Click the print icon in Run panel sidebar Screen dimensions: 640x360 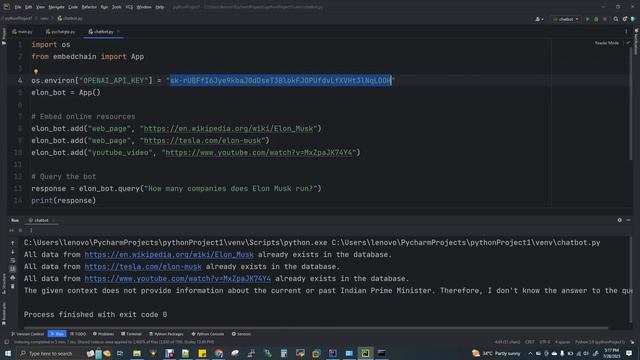click(x=13, y=278)
